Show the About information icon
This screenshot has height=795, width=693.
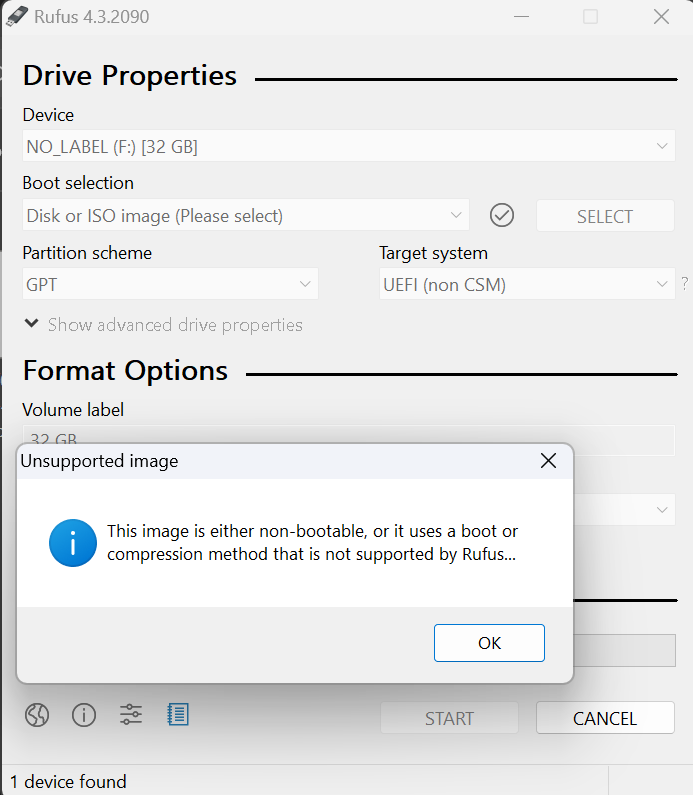[x=84, y=715]
